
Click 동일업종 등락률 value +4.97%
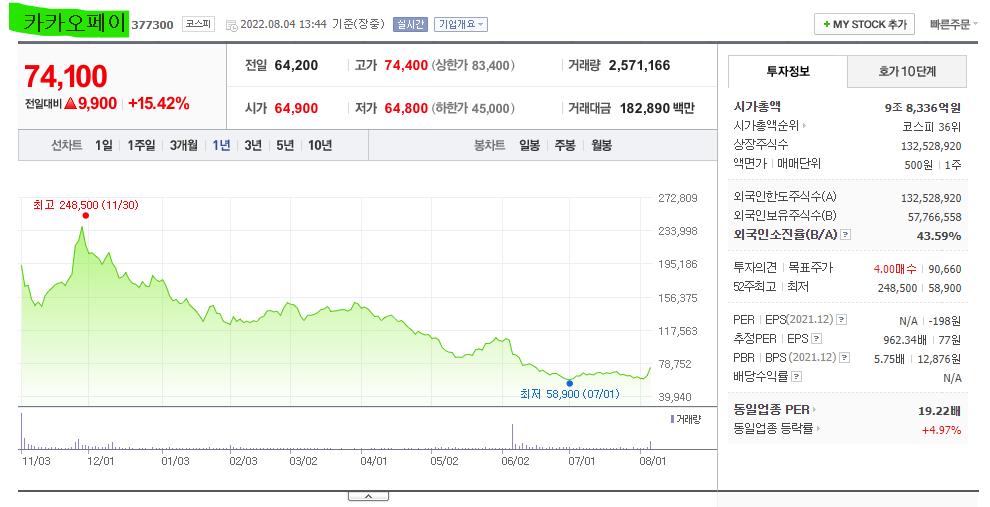[x=941, y=431]
